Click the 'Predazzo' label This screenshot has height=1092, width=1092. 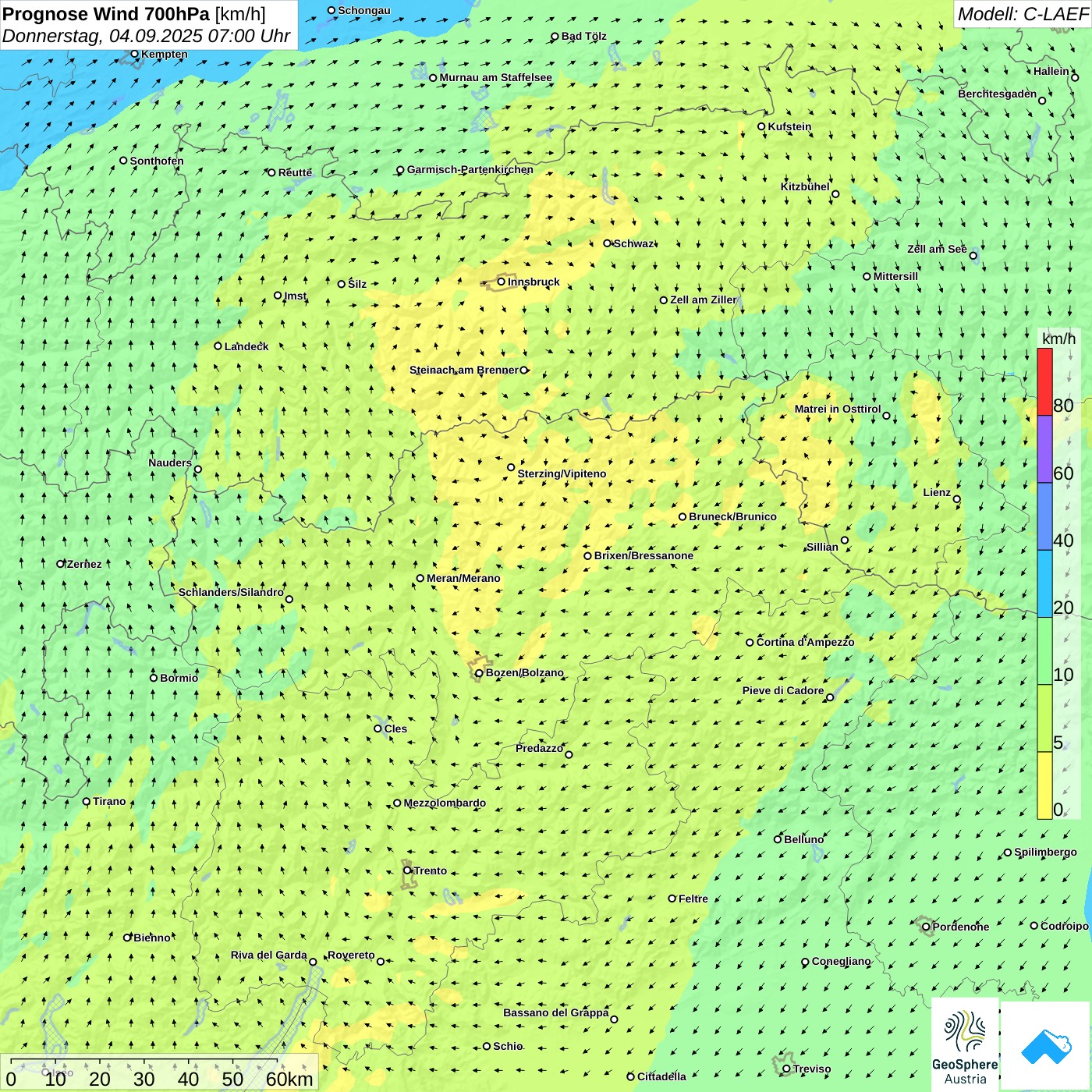pos(540,748)
